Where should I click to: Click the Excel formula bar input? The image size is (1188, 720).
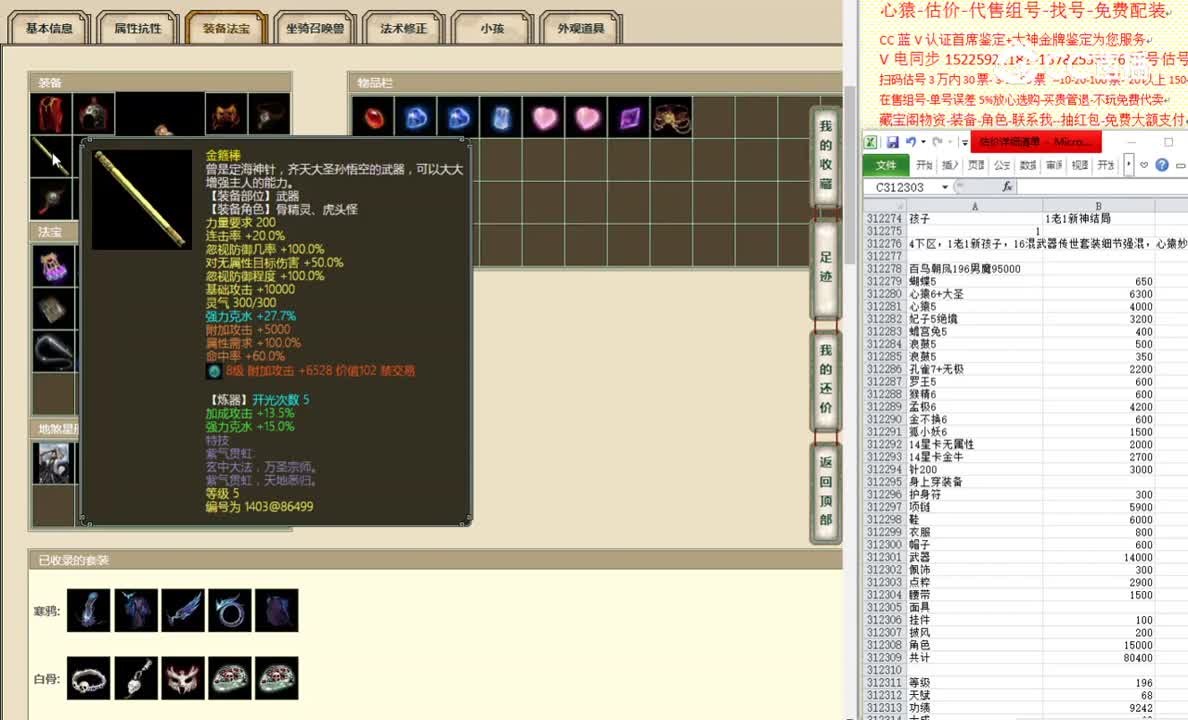(1103, 186)
